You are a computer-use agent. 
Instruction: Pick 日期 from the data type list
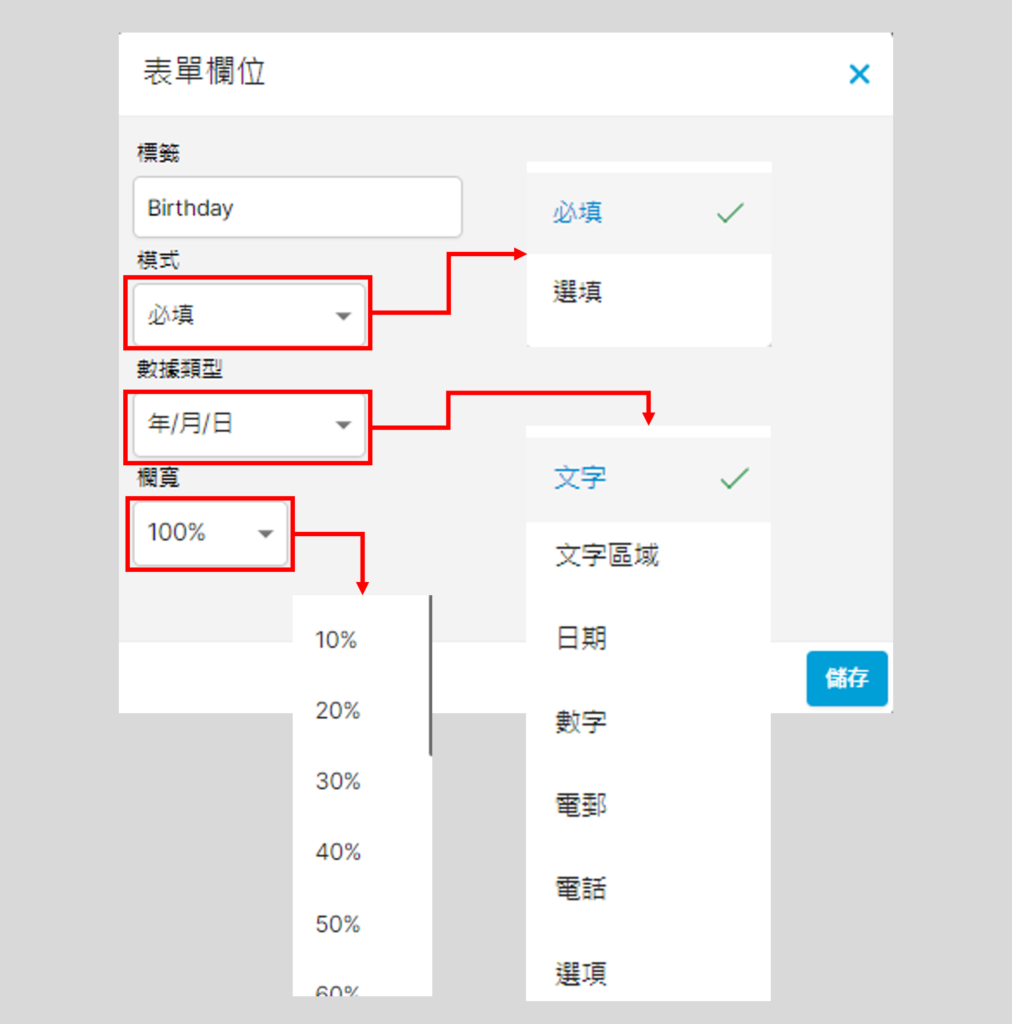click(x=648, y=638)
